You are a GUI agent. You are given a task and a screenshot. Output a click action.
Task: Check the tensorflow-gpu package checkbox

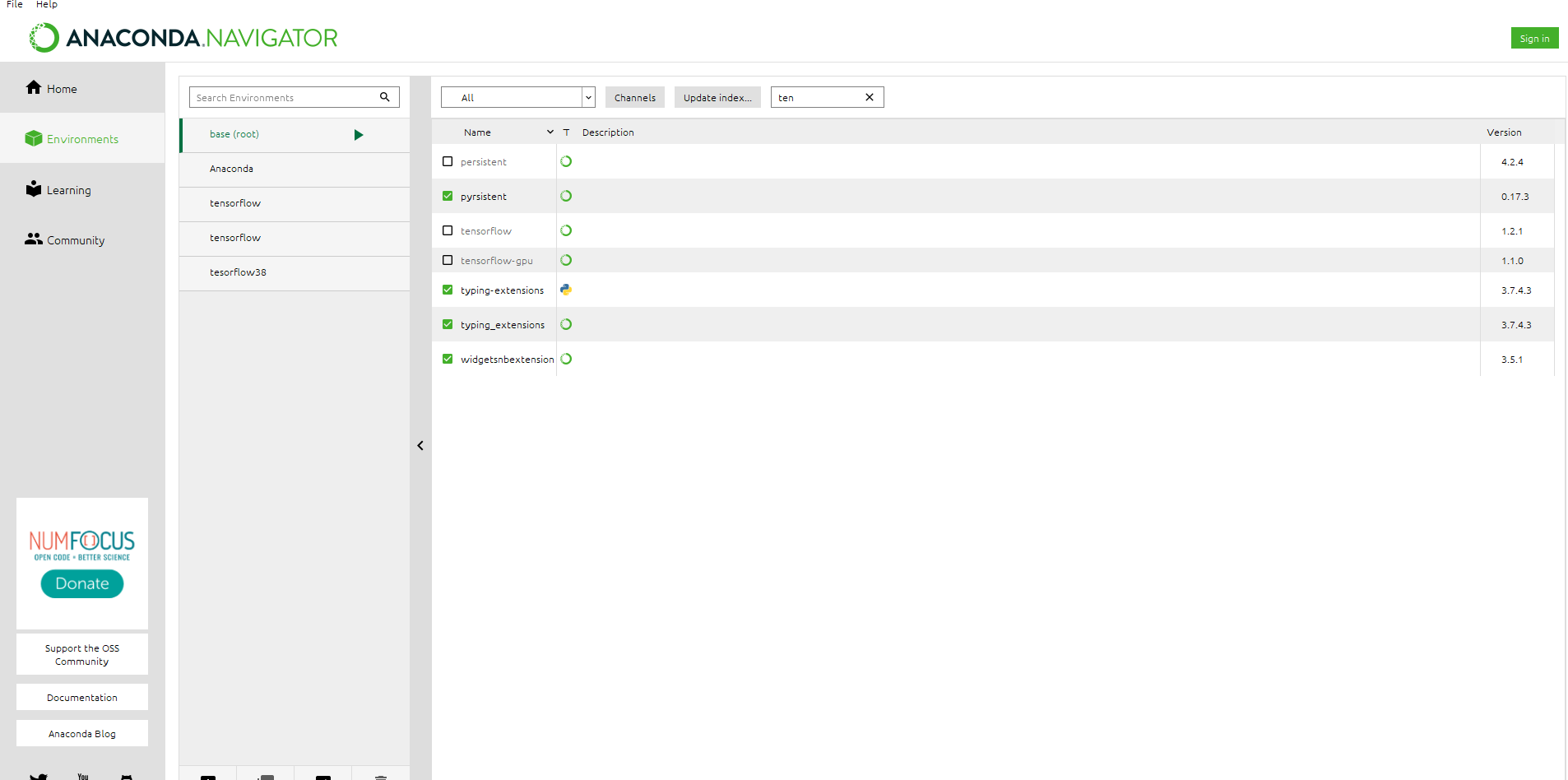448,260
